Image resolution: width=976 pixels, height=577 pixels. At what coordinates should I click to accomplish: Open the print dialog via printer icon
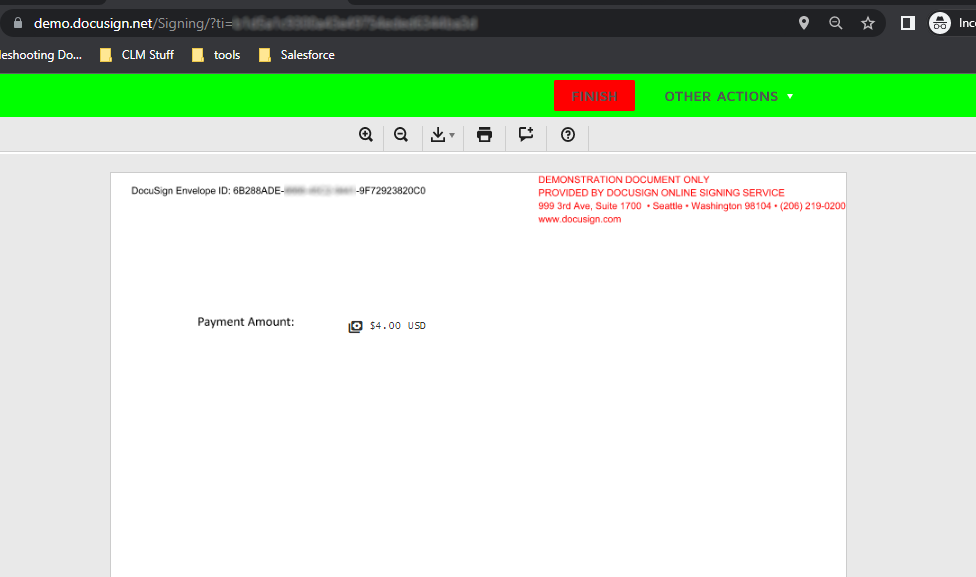(484, 134)
